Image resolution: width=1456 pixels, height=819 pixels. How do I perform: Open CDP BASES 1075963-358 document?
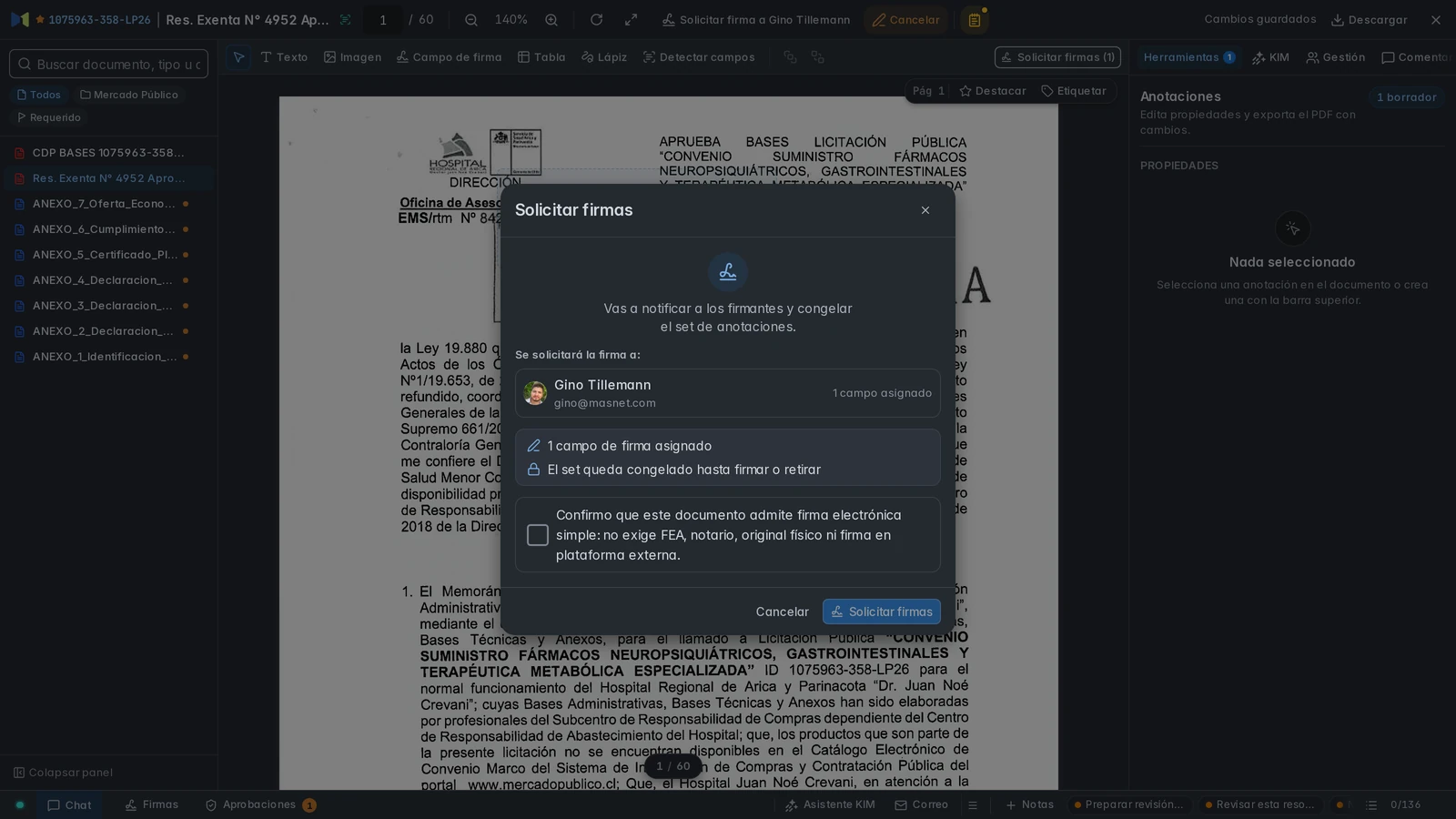(108, 153)
